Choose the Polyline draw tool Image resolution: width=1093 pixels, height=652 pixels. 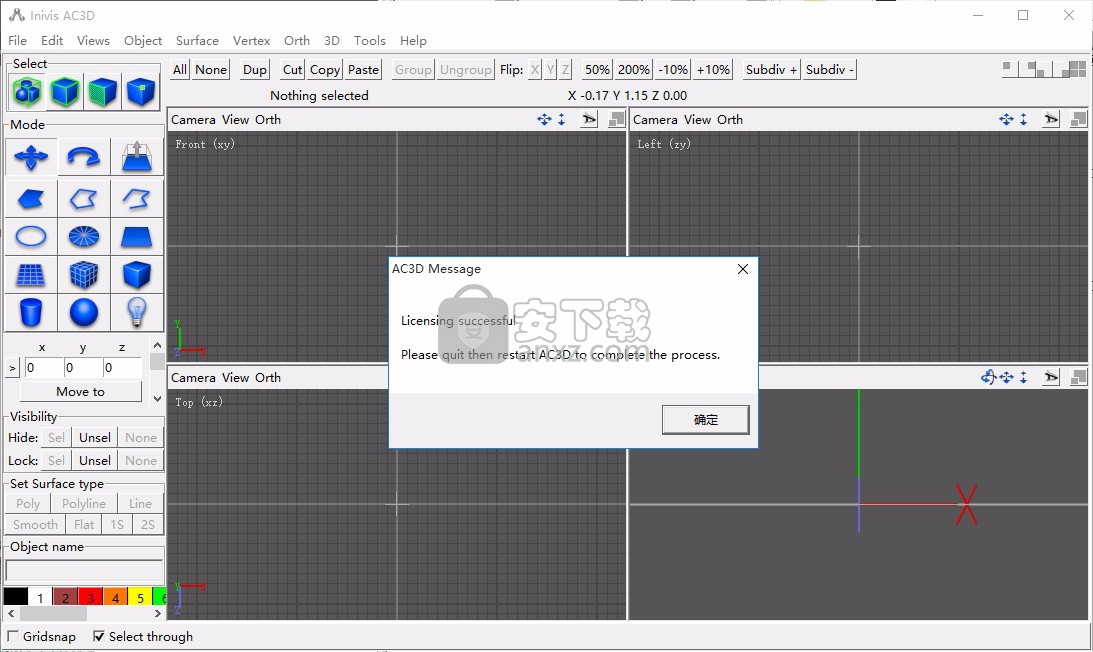pos(84,199)
